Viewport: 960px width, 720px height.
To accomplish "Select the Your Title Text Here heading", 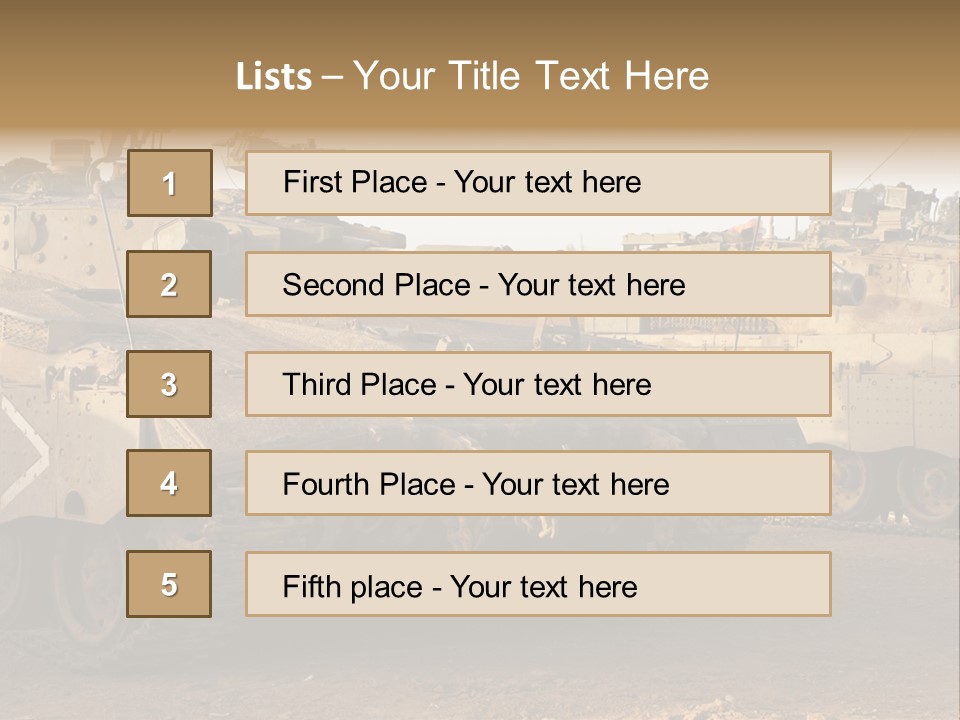I will tap(531, 76).
